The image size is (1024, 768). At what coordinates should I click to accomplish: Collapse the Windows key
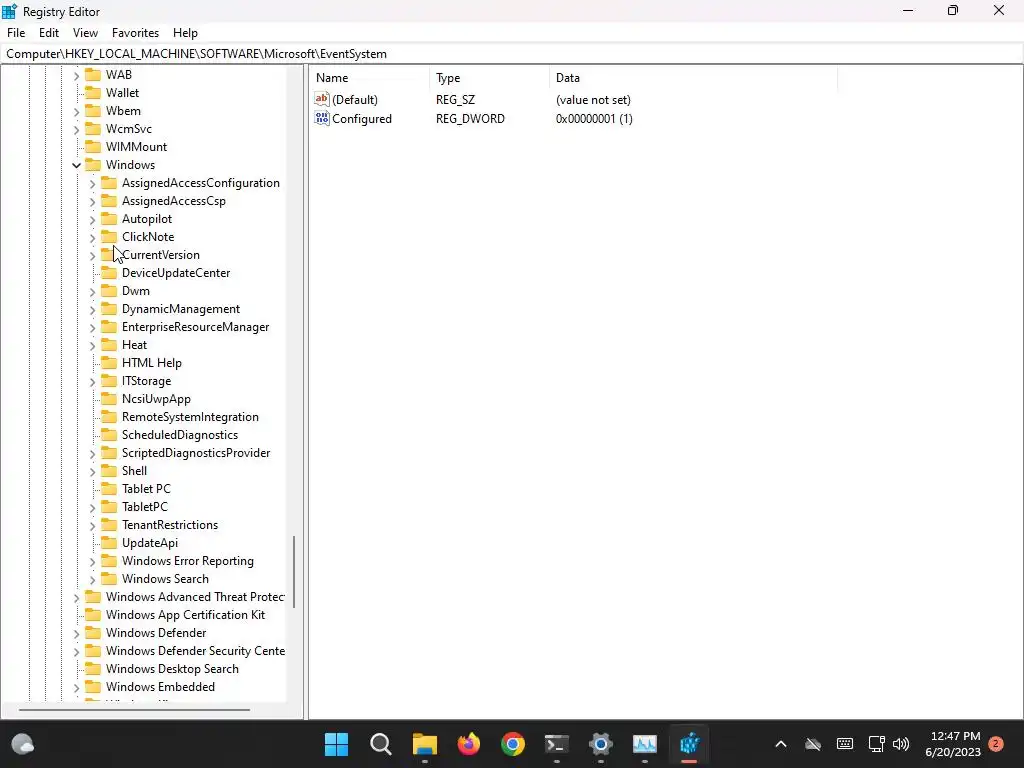pos(76,165)
